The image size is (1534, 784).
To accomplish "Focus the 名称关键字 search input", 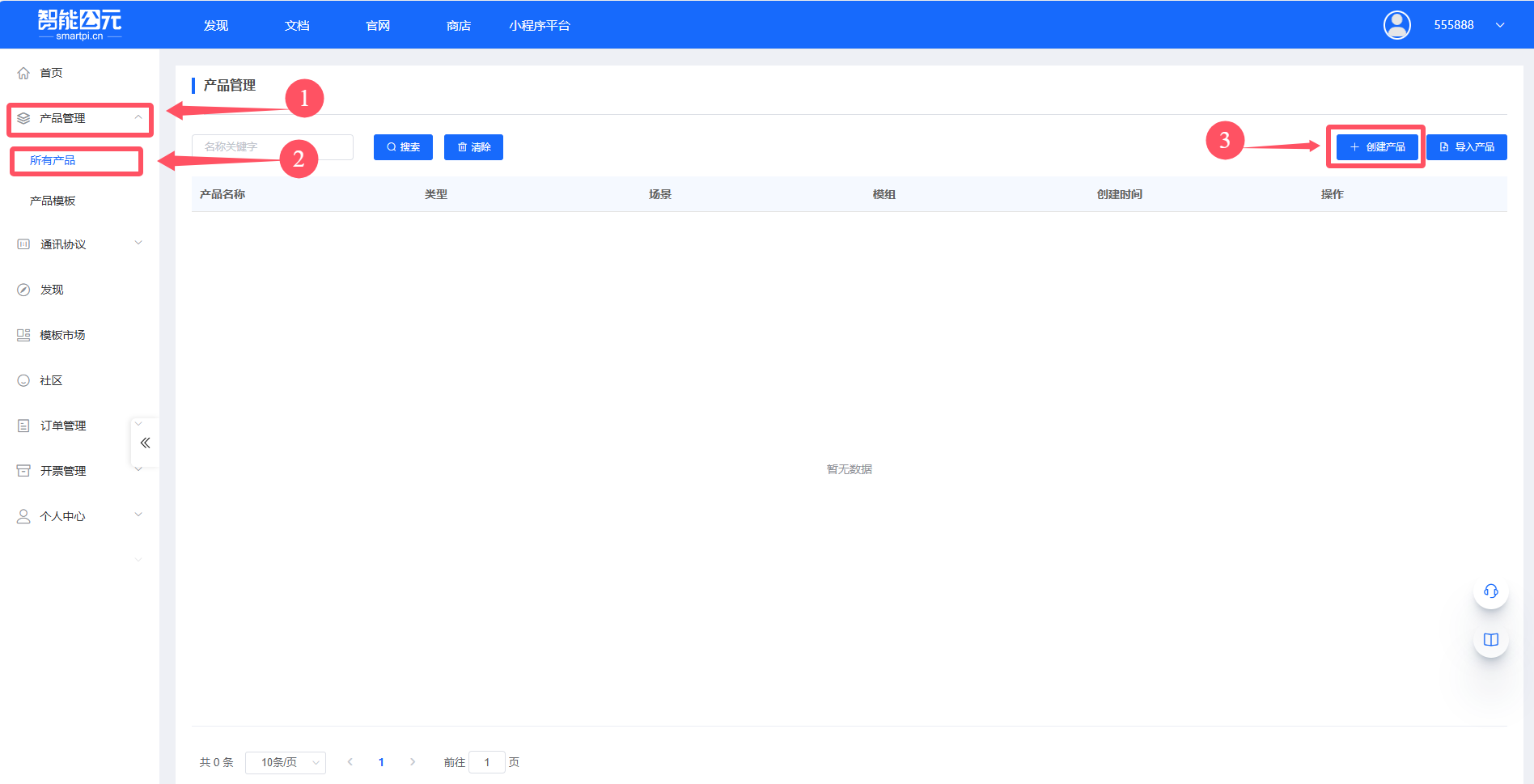I will click(273, 147).
